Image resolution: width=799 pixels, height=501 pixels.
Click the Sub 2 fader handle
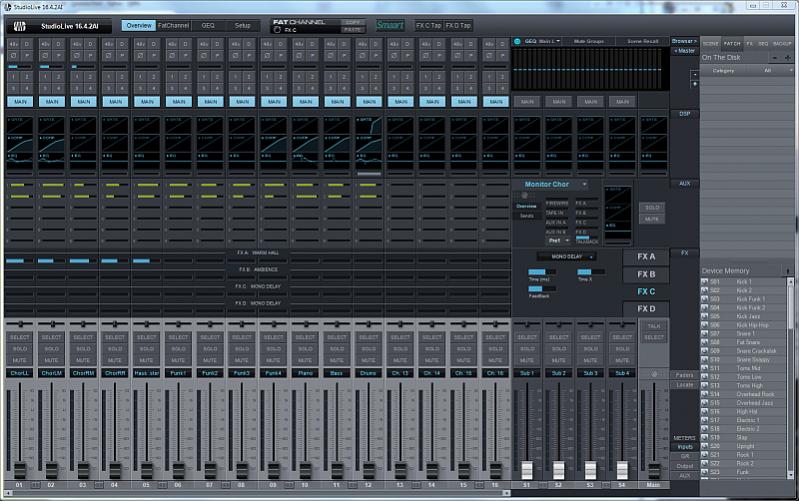pyautogui.click(x=559, y=470)
